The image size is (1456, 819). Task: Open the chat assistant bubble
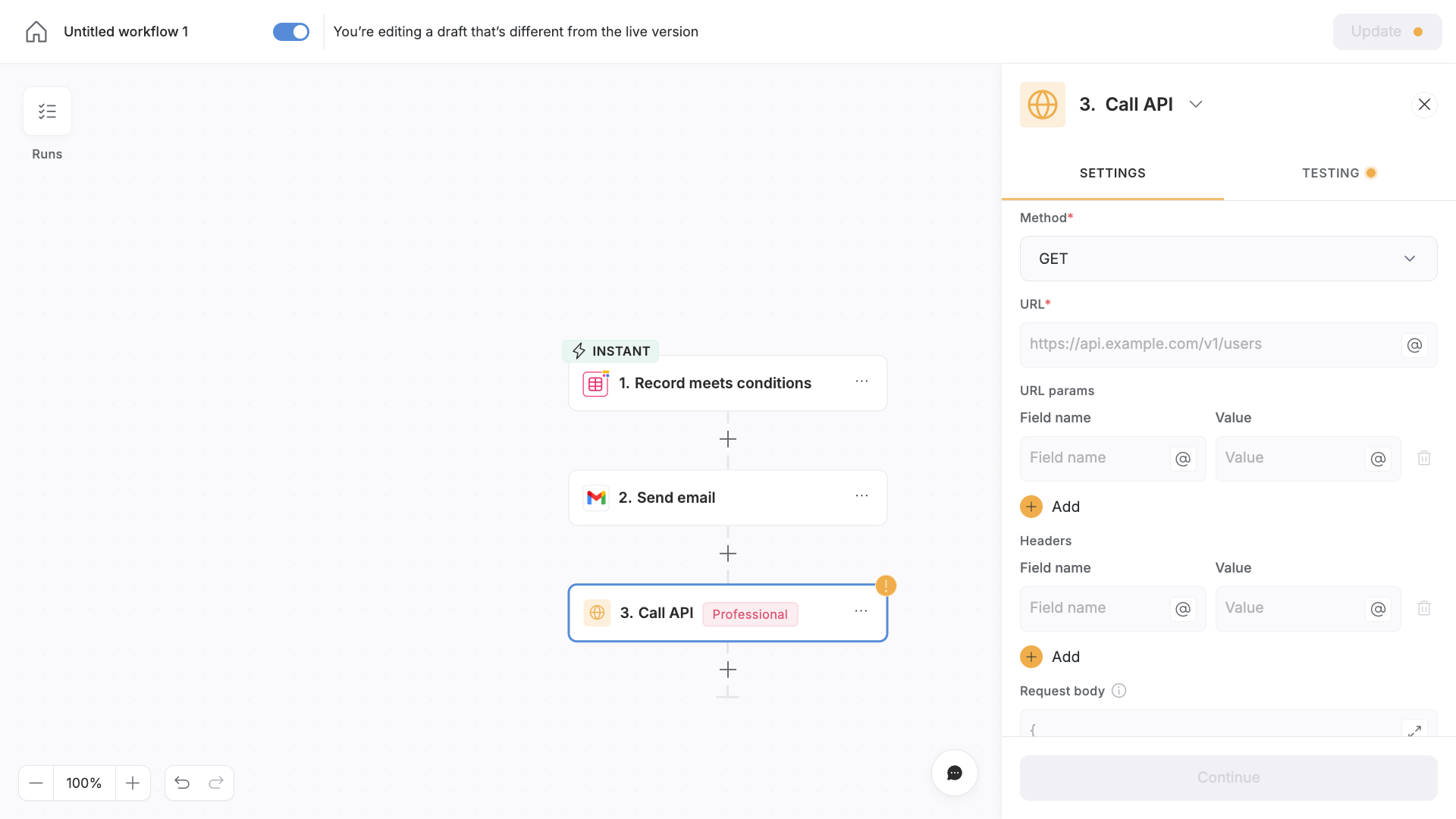point(954,773)
